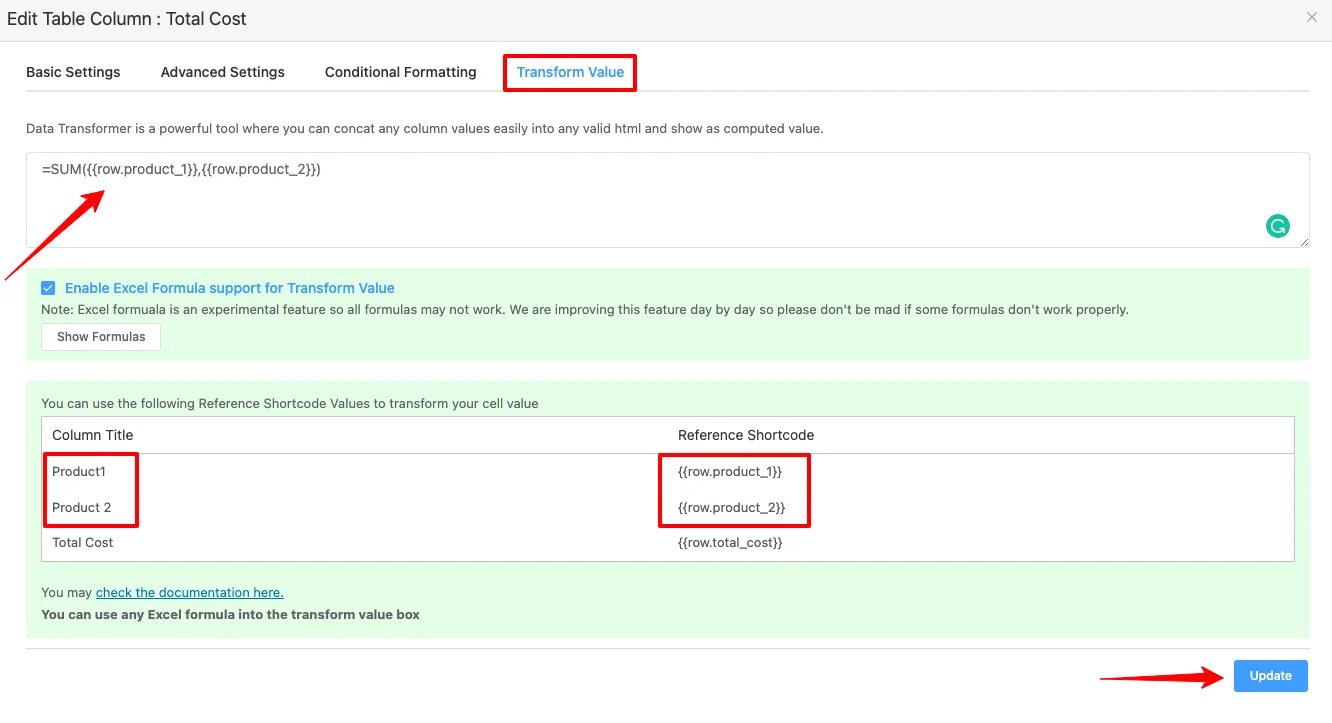Image resolution: width=1332 pixels, height=723 pixels.
Task: Click the Reference Shortcode column header
Action: pos(746,435)
